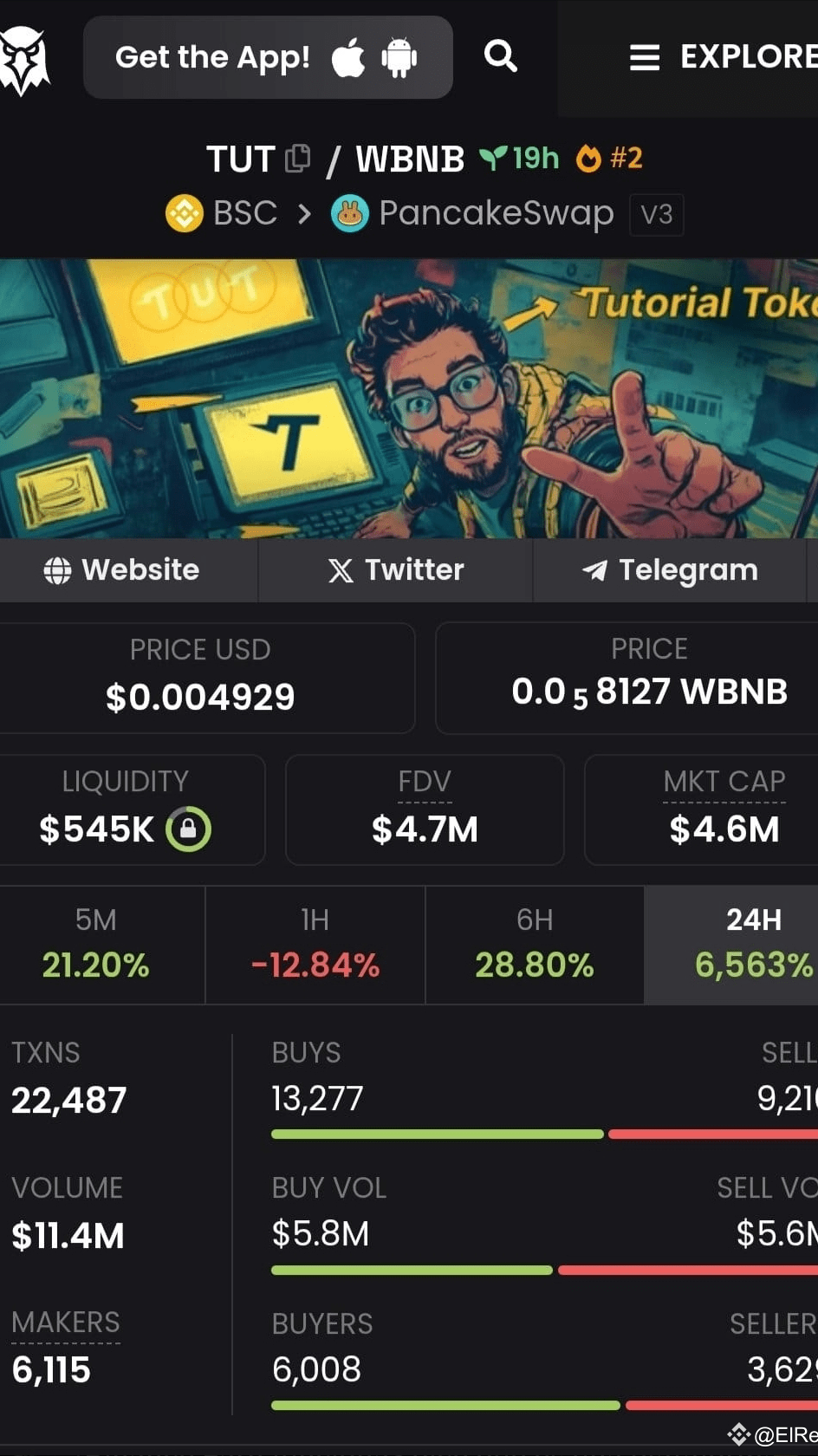Open the Twitter link button
Screen dimensions: 818x1456
pos(396,570)
